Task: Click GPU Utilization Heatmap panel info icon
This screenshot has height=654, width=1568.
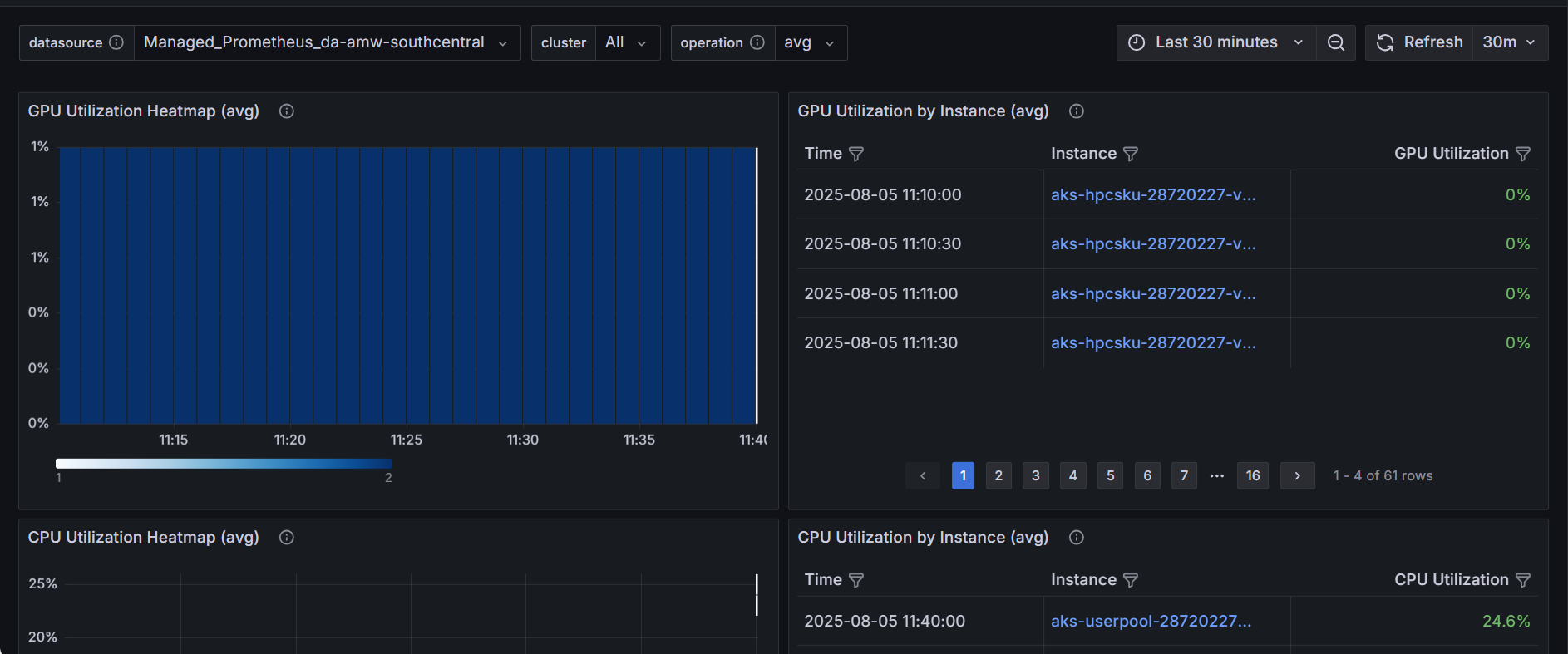Action: pos(287,111)
